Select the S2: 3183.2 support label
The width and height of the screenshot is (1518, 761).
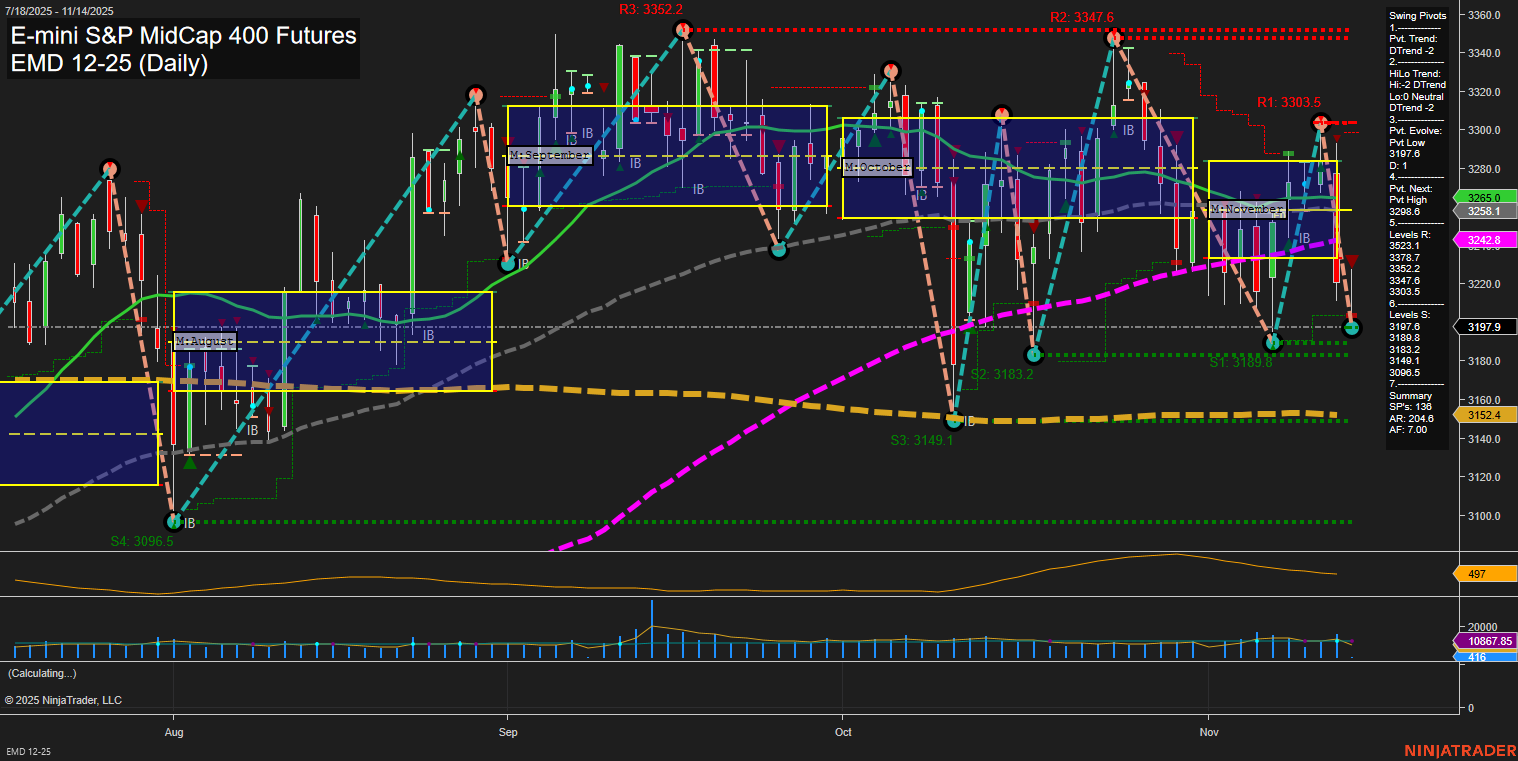tap(1002, 374)
